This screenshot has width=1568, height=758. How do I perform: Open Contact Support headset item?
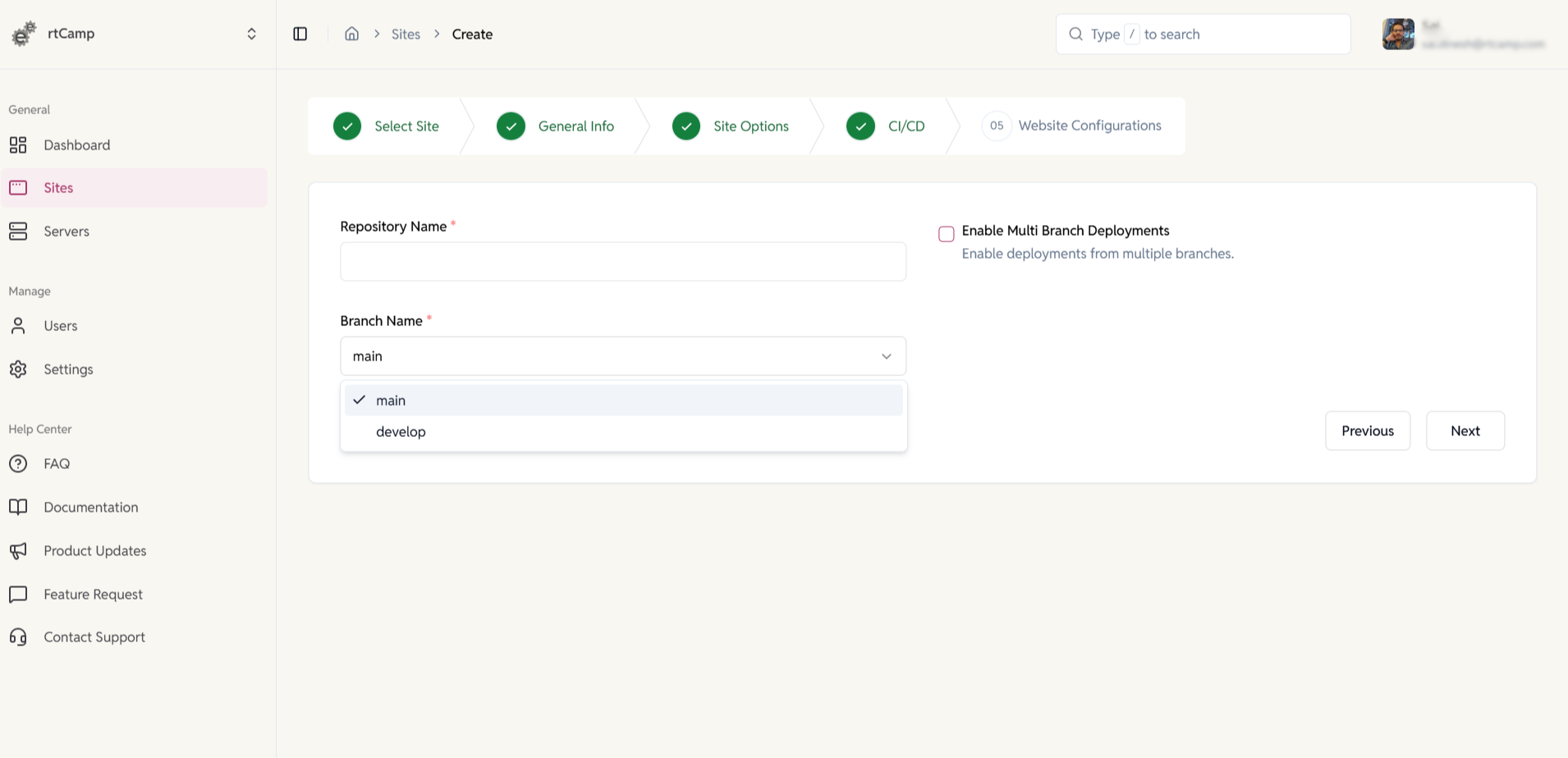tap(94, 637)
